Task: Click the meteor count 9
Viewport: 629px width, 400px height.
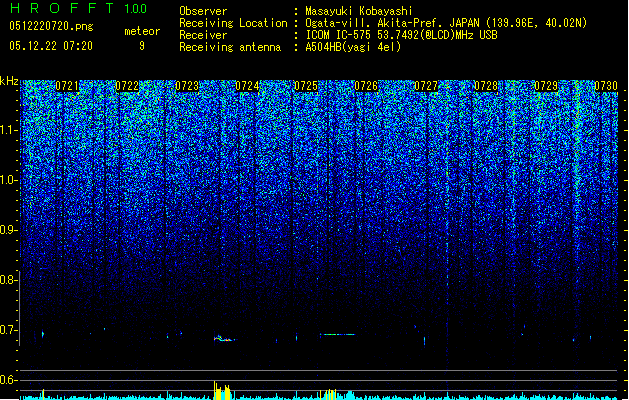Action: [142, 46]
